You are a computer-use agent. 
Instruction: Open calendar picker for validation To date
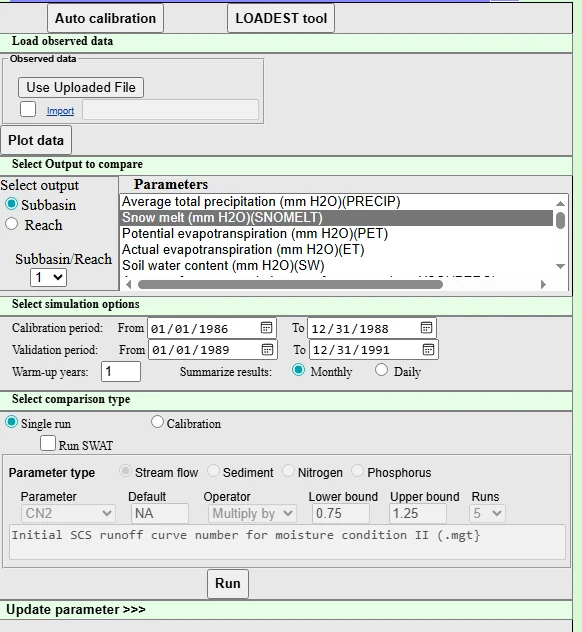pos(428,349)
